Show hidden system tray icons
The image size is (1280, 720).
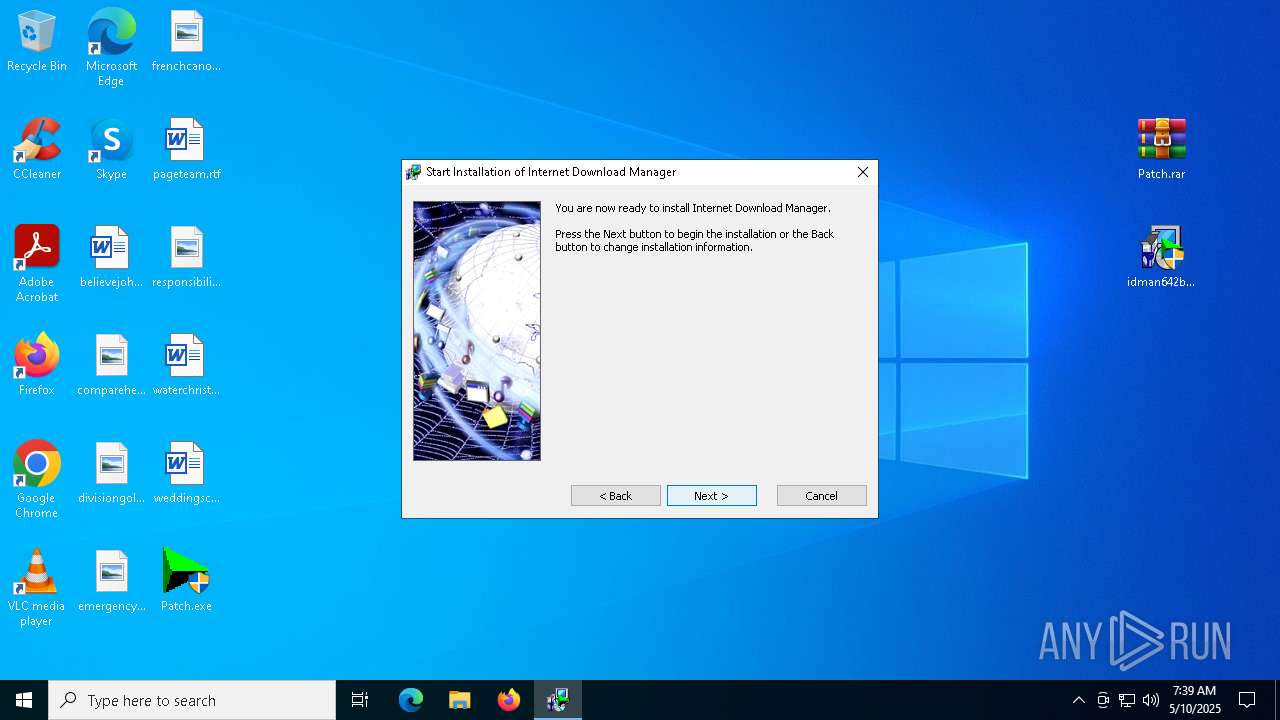click(1078, 700)
